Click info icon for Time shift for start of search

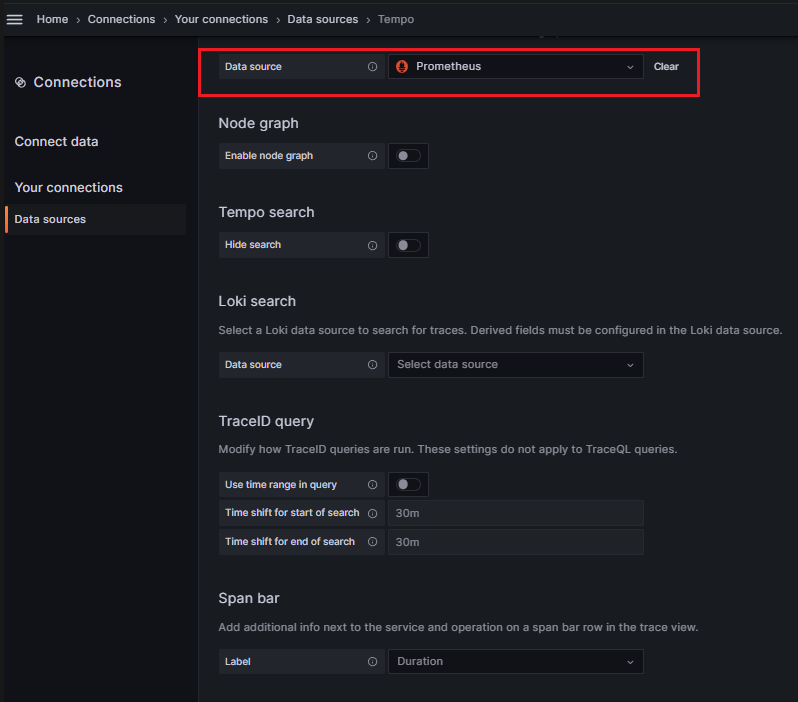click(x=372, y=513)
